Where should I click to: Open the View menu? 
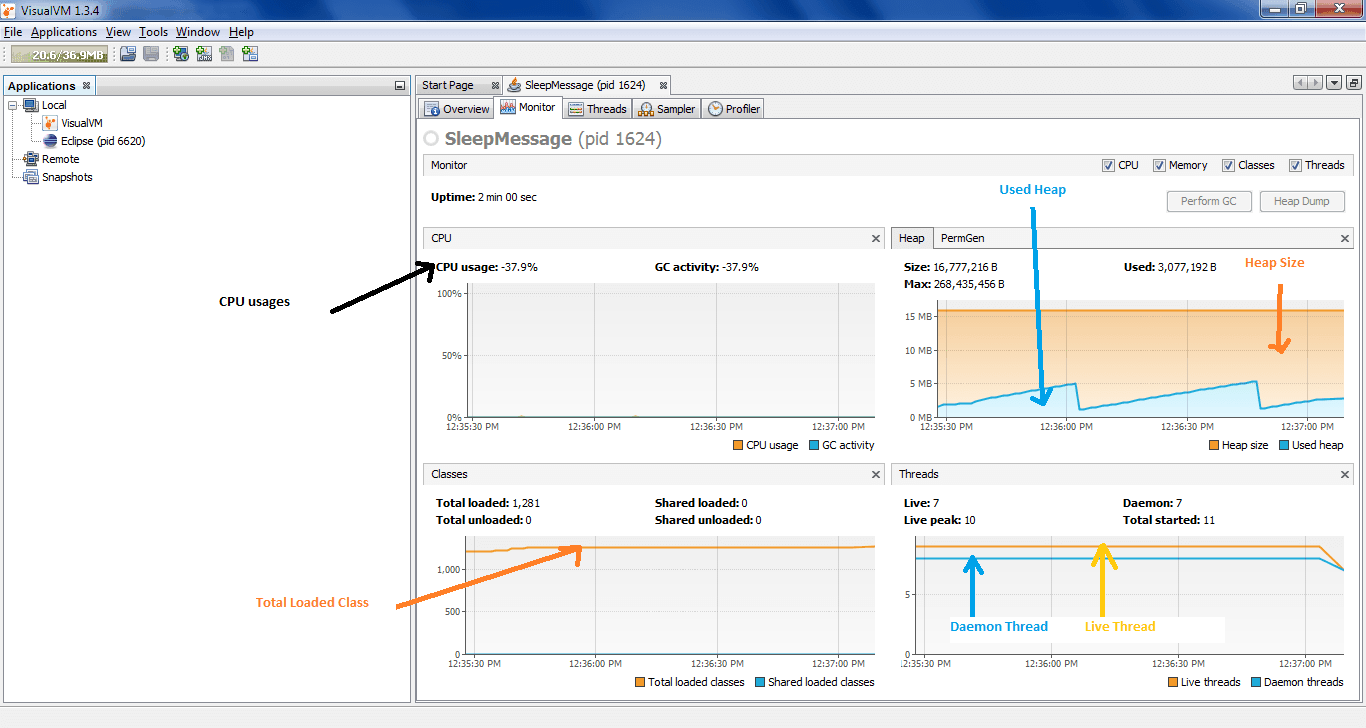point(118,32)
